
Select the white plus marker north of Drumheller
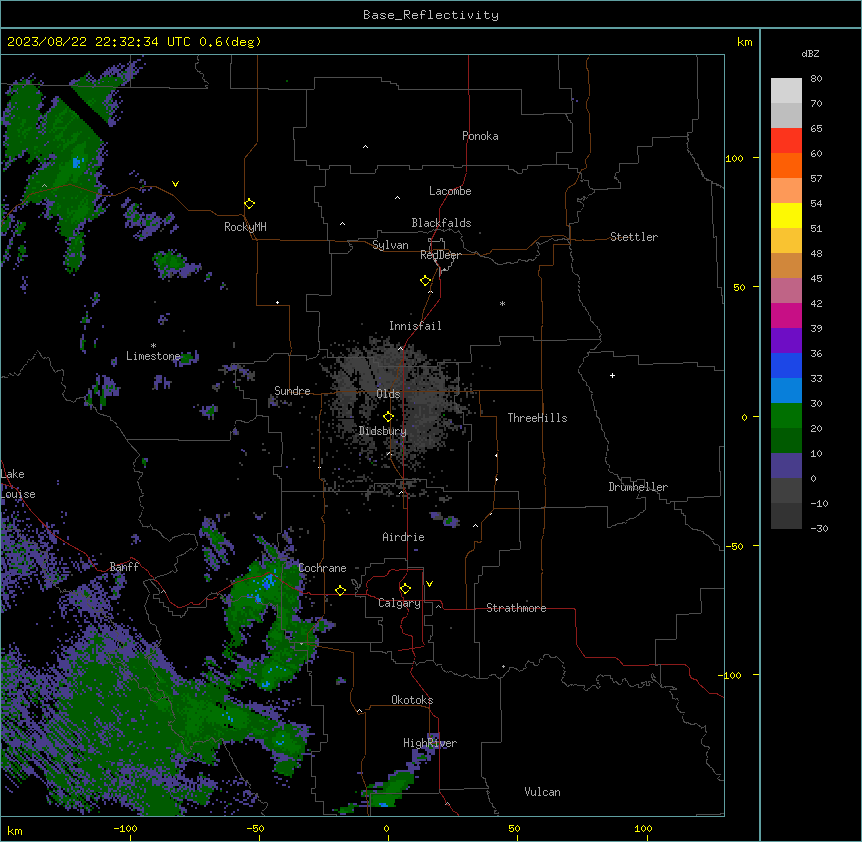click(x=612, y=375)
